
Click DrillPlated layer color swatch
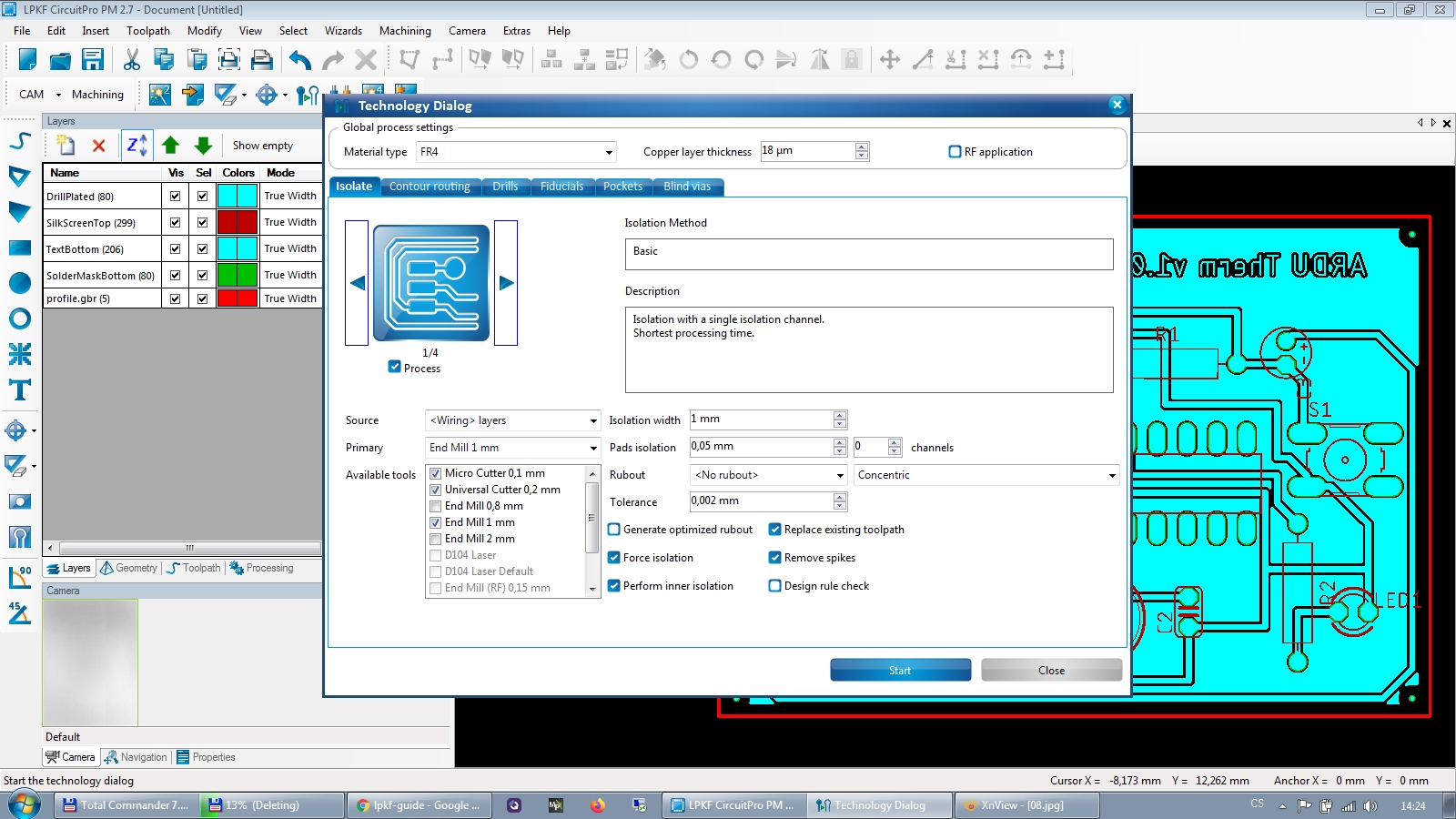237,196
